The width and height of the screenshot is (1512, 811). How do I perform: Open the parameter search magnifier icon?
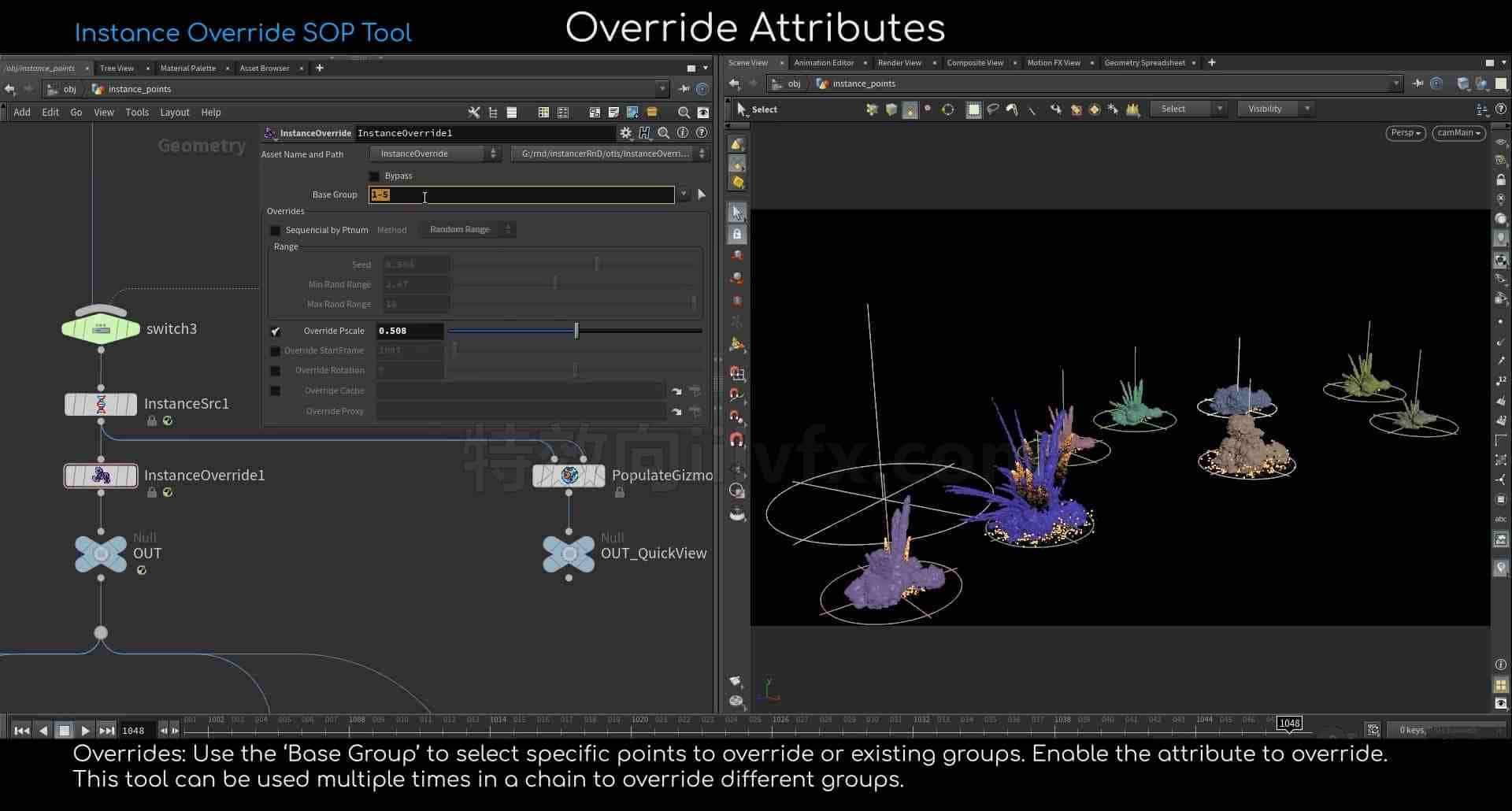[x=664, y=133]
